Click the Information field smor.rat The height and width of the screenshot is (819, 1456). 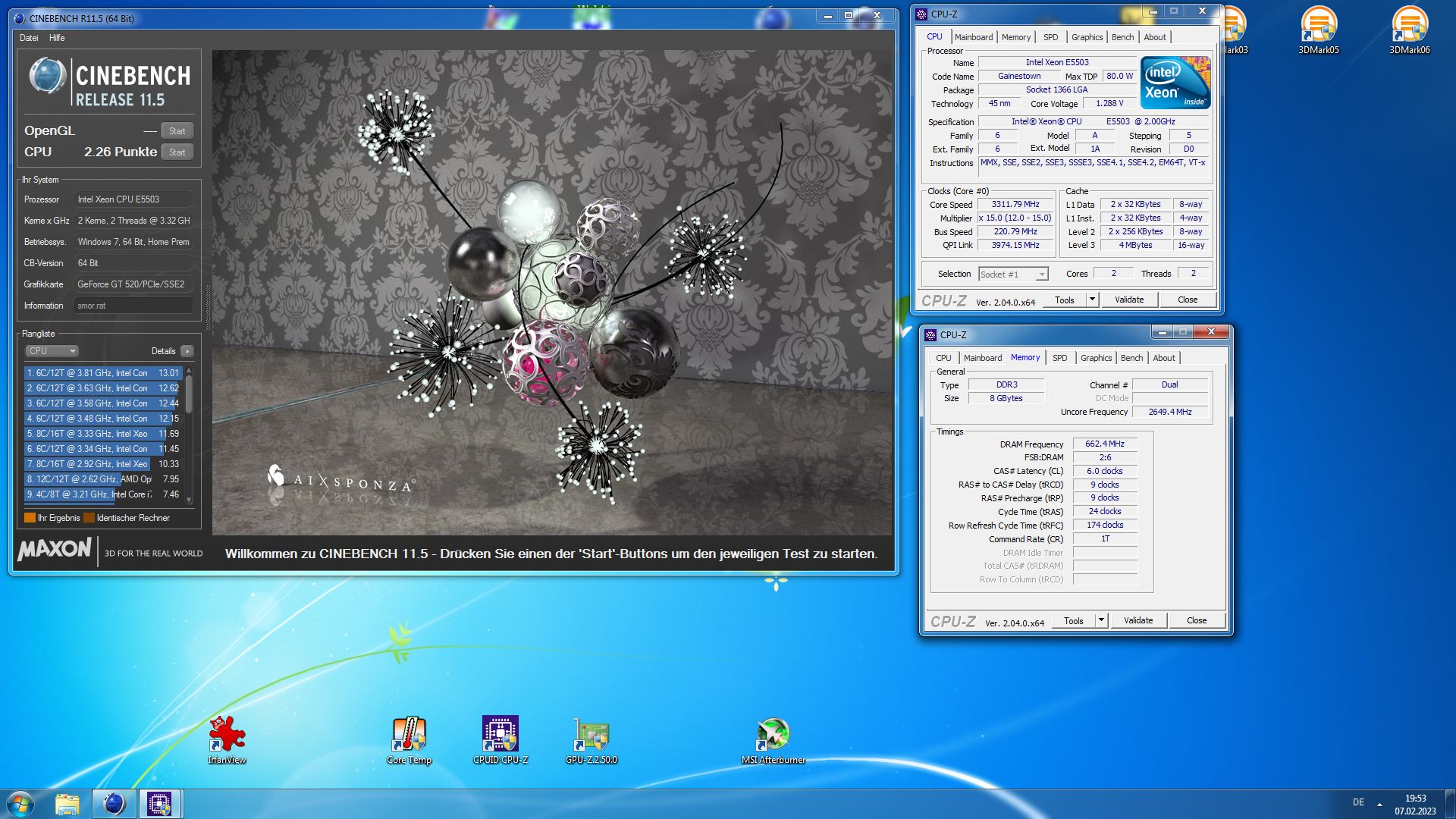click(133, 306)
